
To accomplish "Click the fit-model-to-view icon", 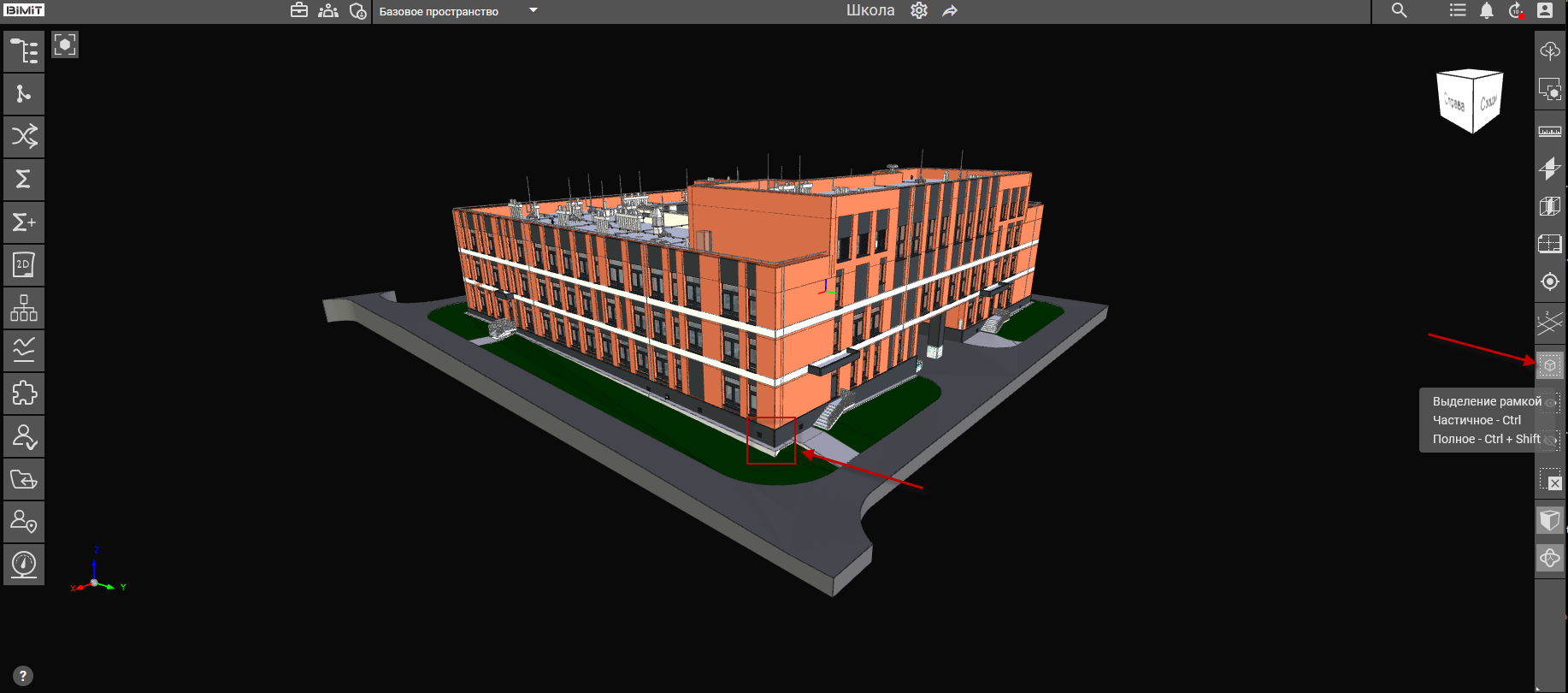I will [x=65, y=44].
